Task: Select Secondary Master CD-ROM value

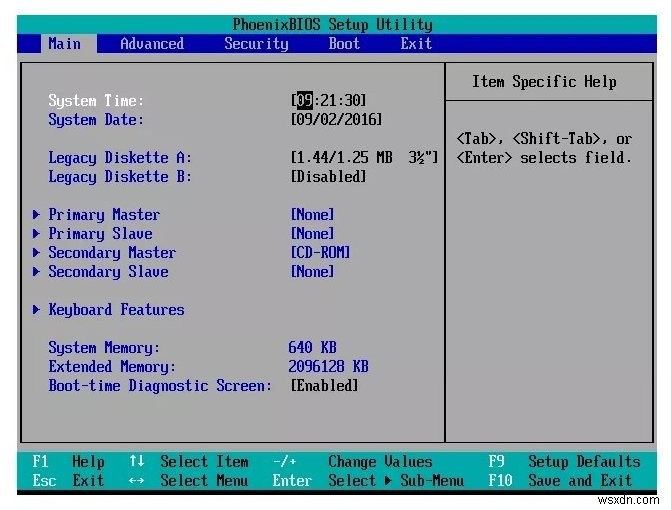Action: coord(320,252)
